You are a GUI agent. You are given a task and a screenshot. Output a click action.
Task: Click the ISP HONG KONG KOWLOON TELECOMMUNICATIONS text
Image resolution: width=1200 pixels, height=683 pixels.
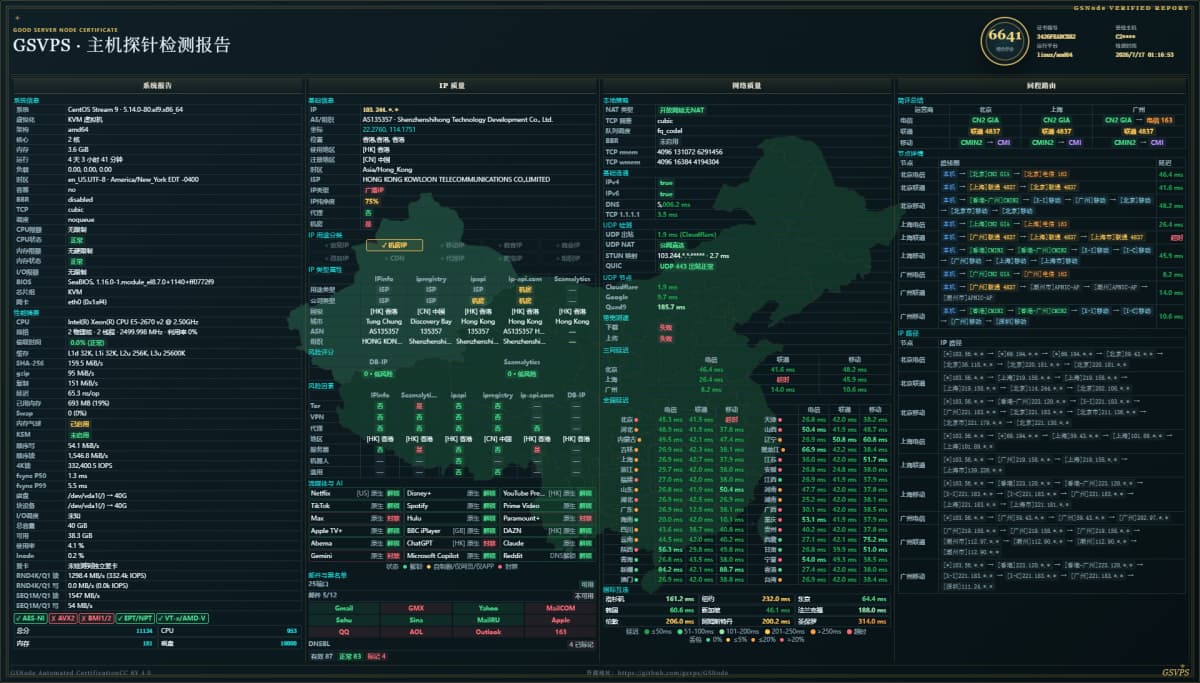456,179
